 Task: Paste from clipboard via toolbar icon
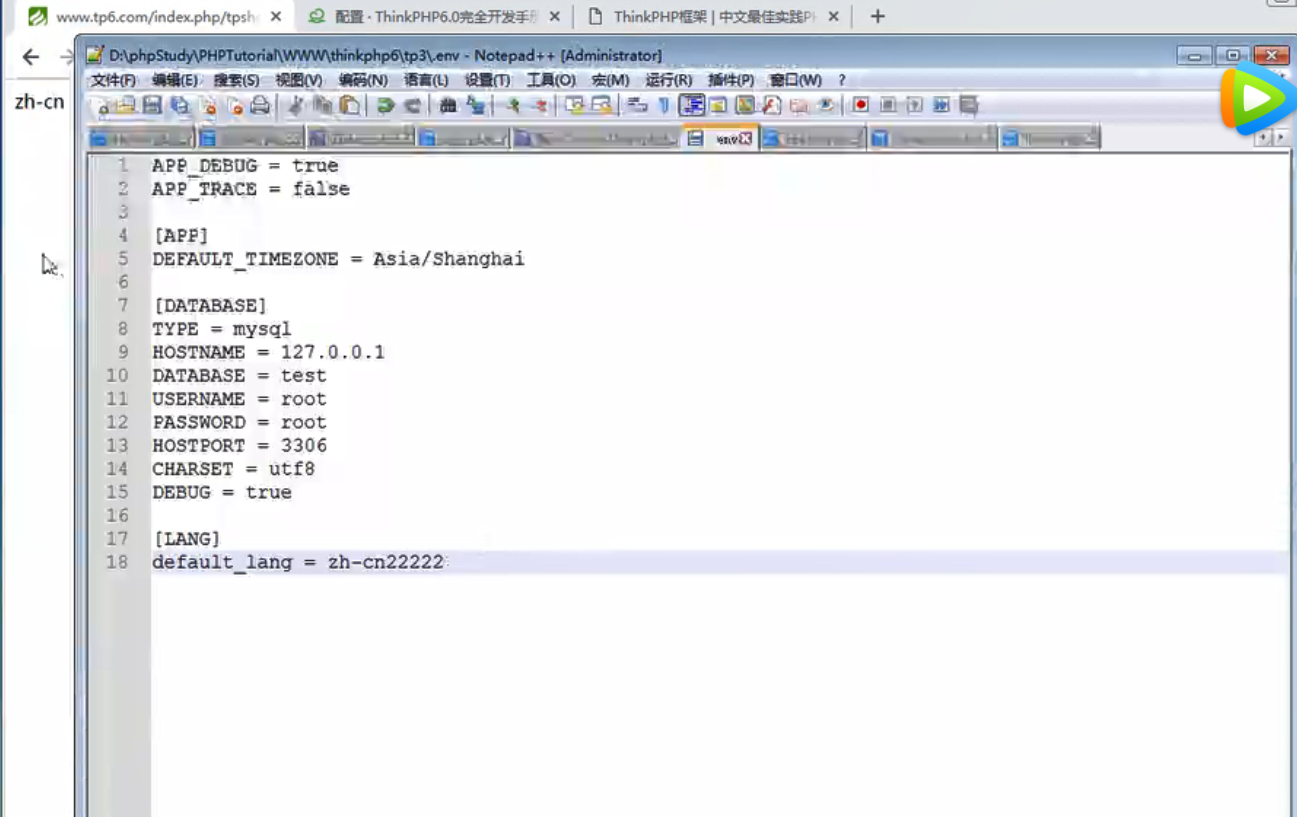tap(350, 105)
